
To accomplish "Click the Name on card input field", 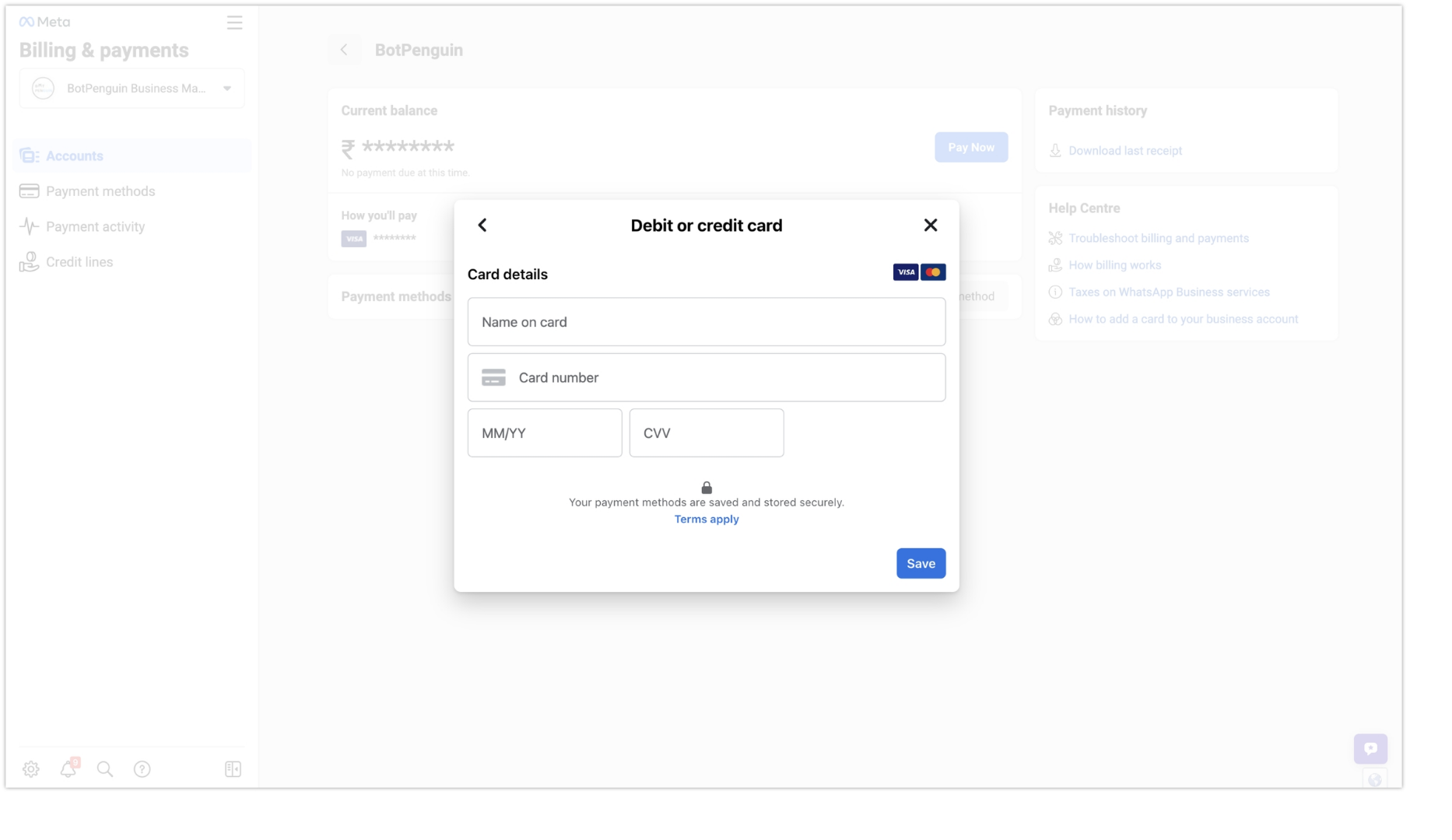I will click(706, 321).
